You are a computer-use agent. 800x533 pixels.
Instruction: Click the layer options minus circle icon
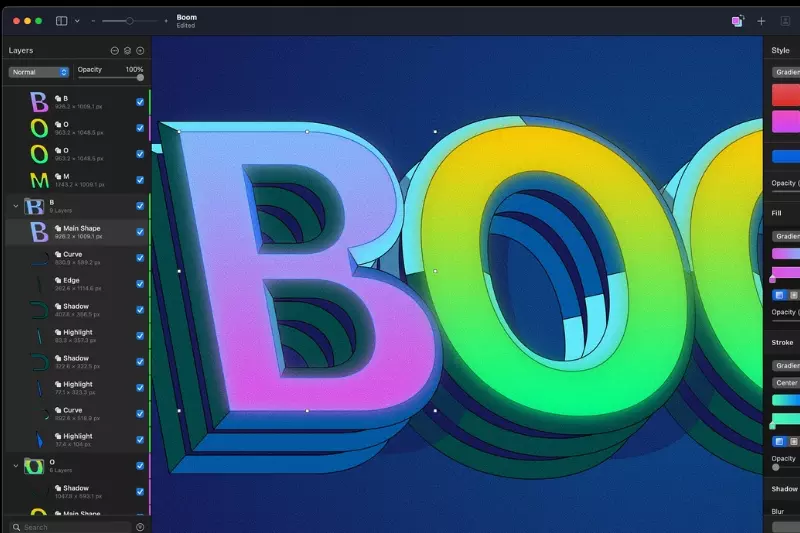114,50
